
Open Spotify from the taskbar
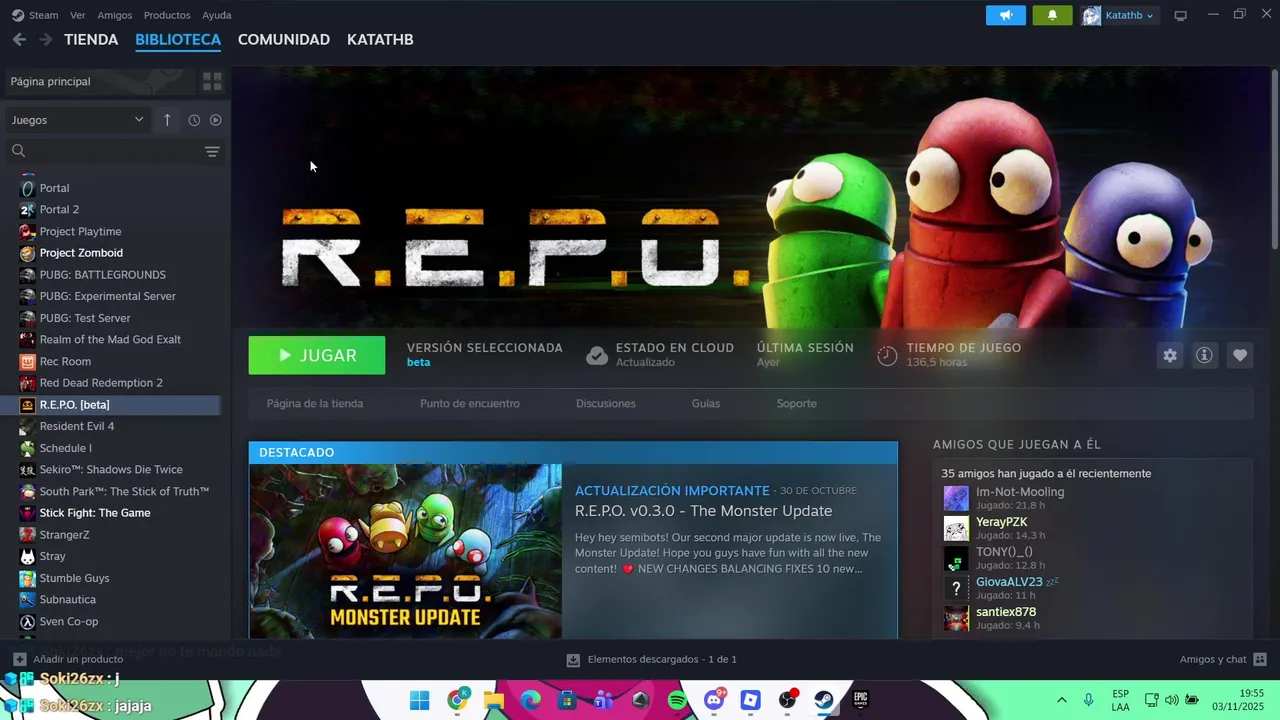pos(677,700)
